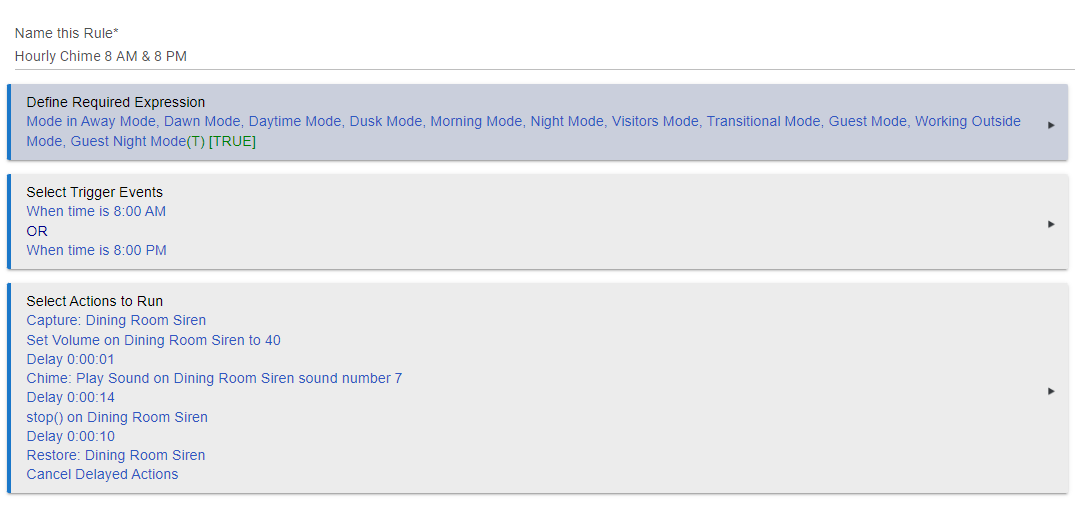Screen dimensions: 1078x514
Task: Expand the Define Required Expression arrow
Action: (1050, 125)
